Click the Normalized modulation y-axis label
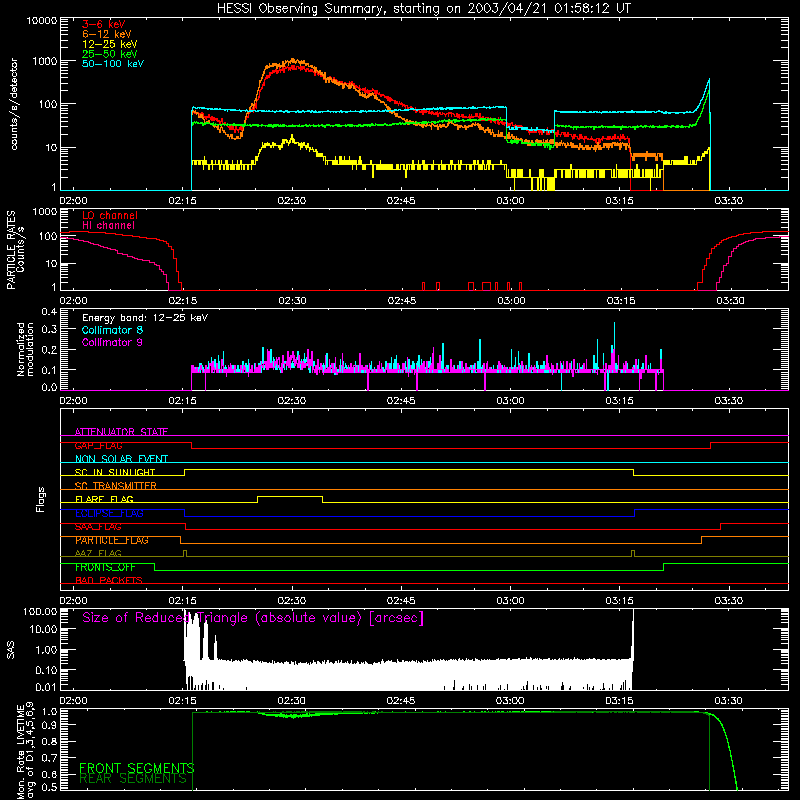 (25, 349)
